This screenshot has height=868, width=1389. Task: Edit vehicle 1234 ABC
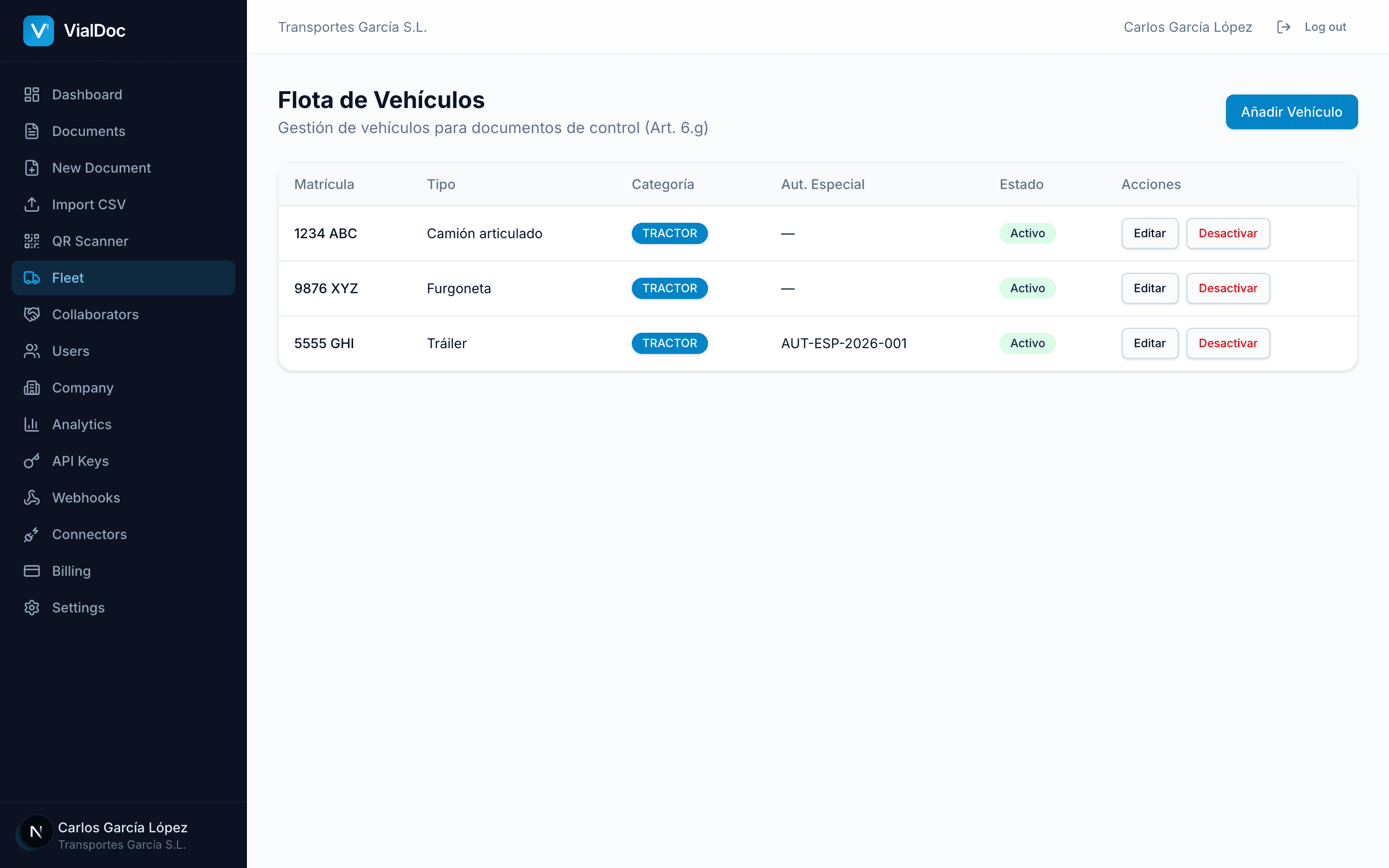click(x=1149, y=233)
